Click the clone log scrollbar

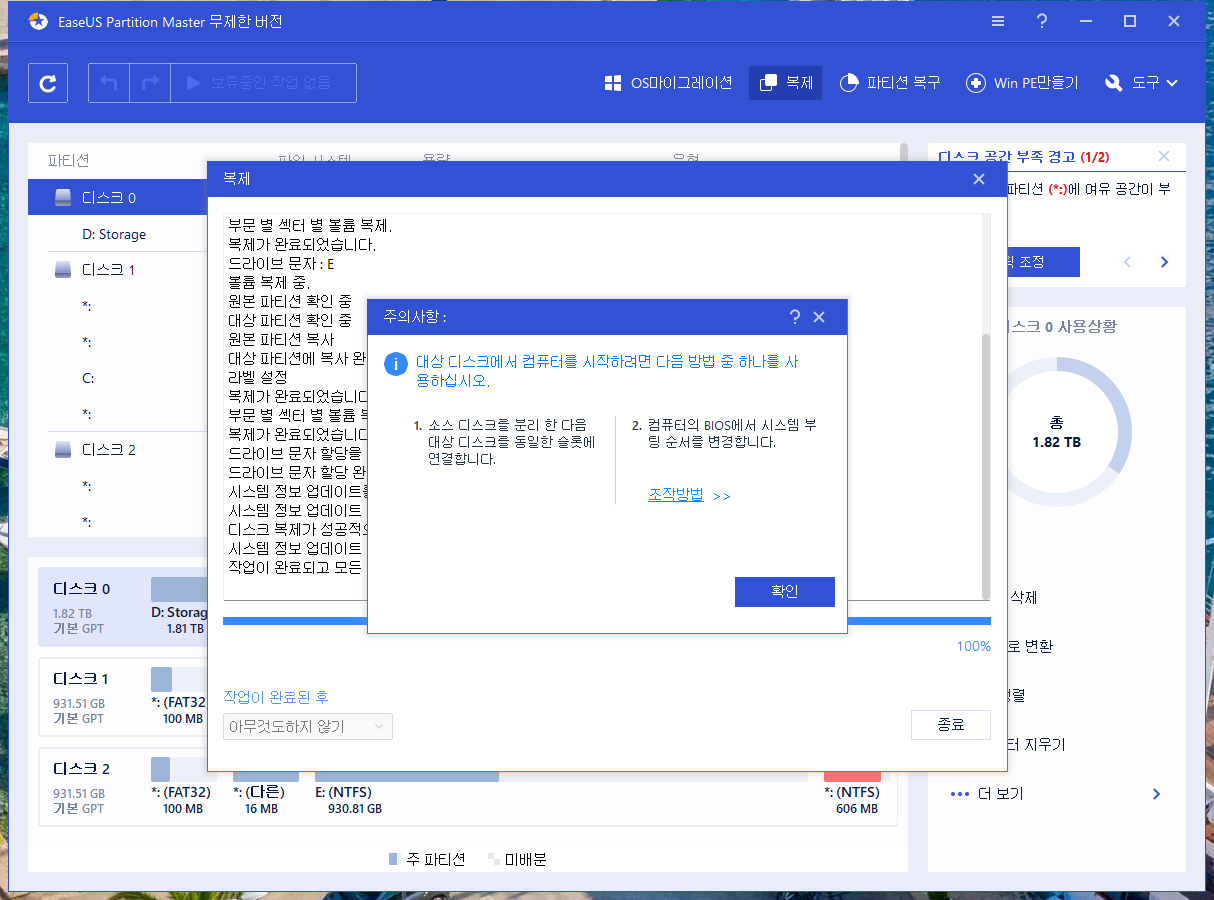pyautogui.click(x=986, y=465)
